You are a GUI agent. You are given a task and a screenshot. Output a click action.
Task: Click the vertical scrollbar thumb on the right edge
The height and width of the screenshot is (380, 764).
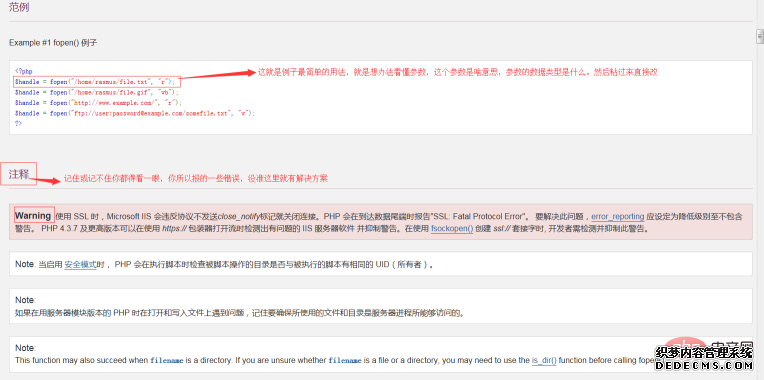[x=759, y=37]
